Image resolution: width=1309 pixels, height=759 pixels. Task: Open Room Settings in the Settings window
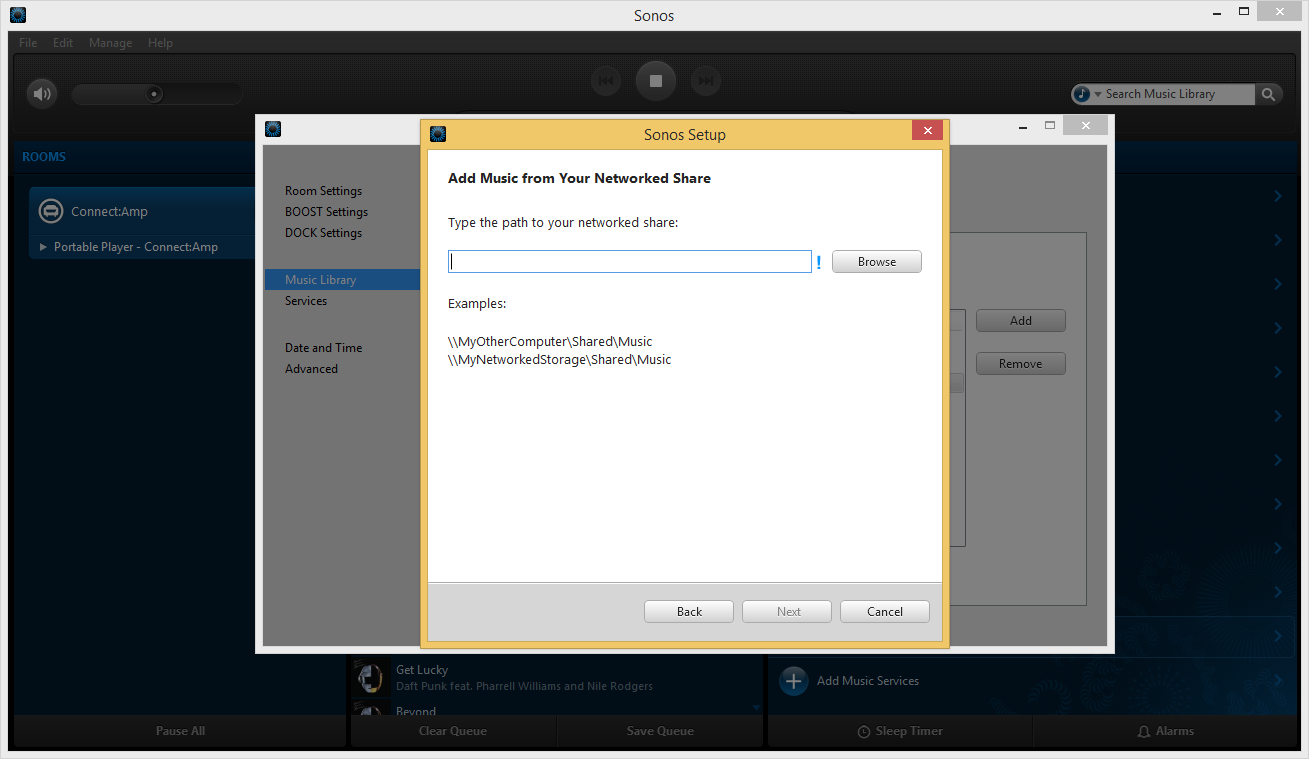tap(323, 191)
